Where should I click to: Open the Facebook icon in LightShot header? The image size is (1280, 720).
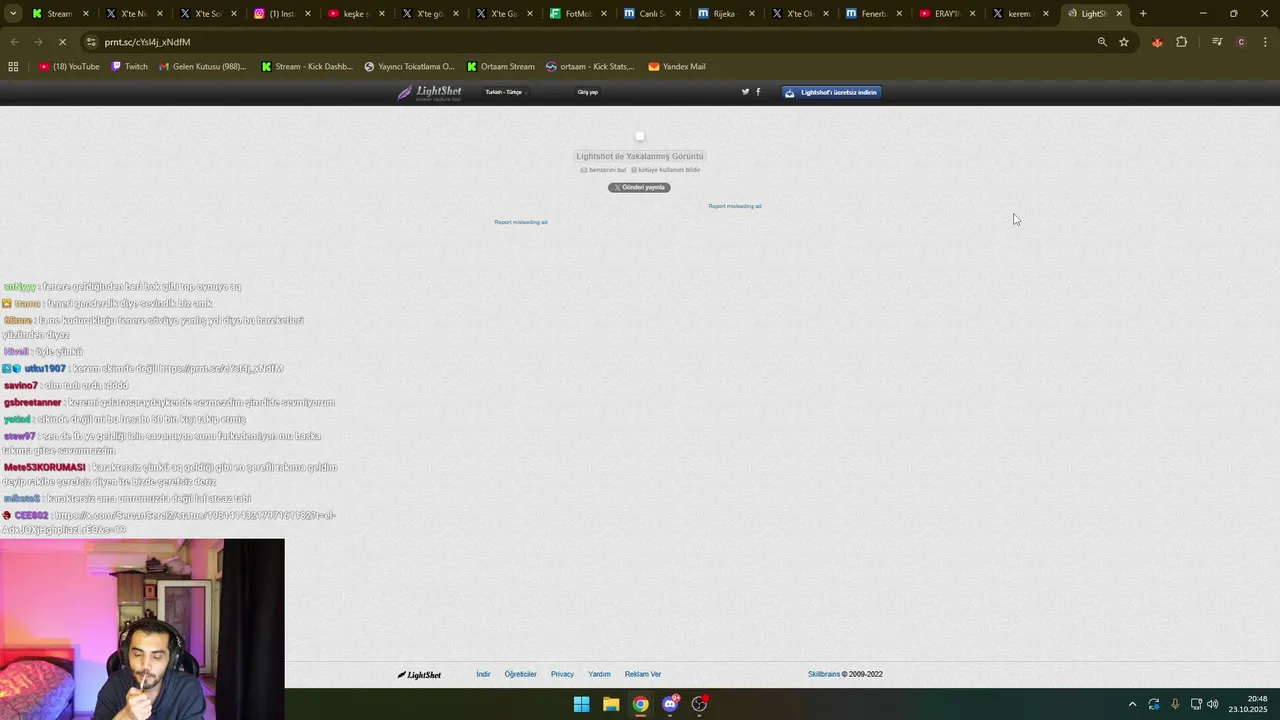(x=758, y=92)
